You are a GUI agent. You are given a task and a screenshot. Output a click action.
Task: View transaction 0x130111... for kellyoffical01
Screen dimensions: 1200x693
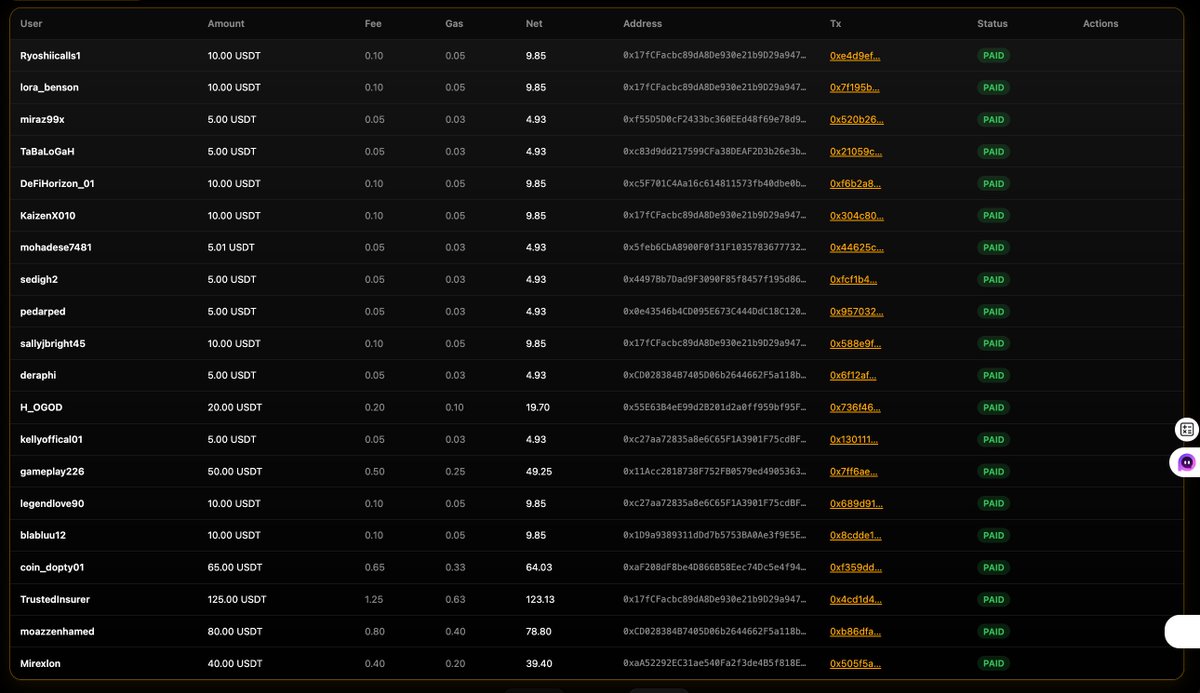click(854, 440)
